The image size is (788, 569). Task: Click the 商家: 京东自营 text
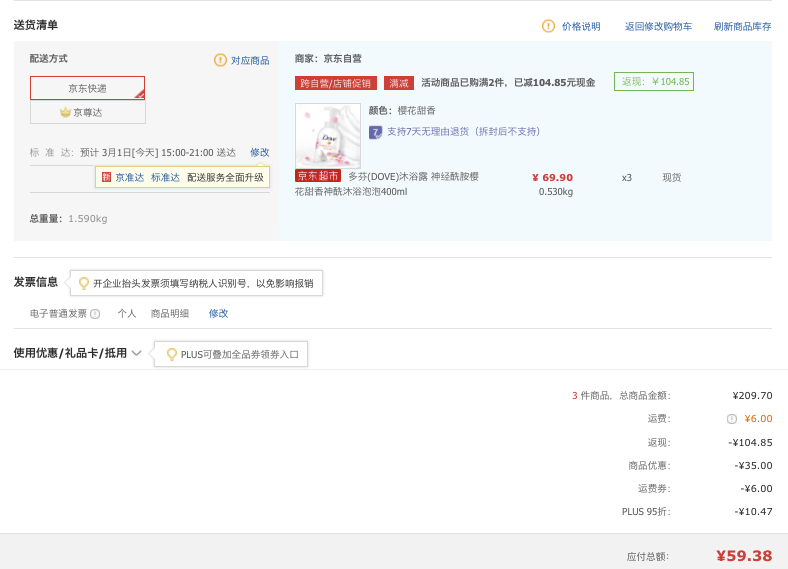(x=328, y=58)
